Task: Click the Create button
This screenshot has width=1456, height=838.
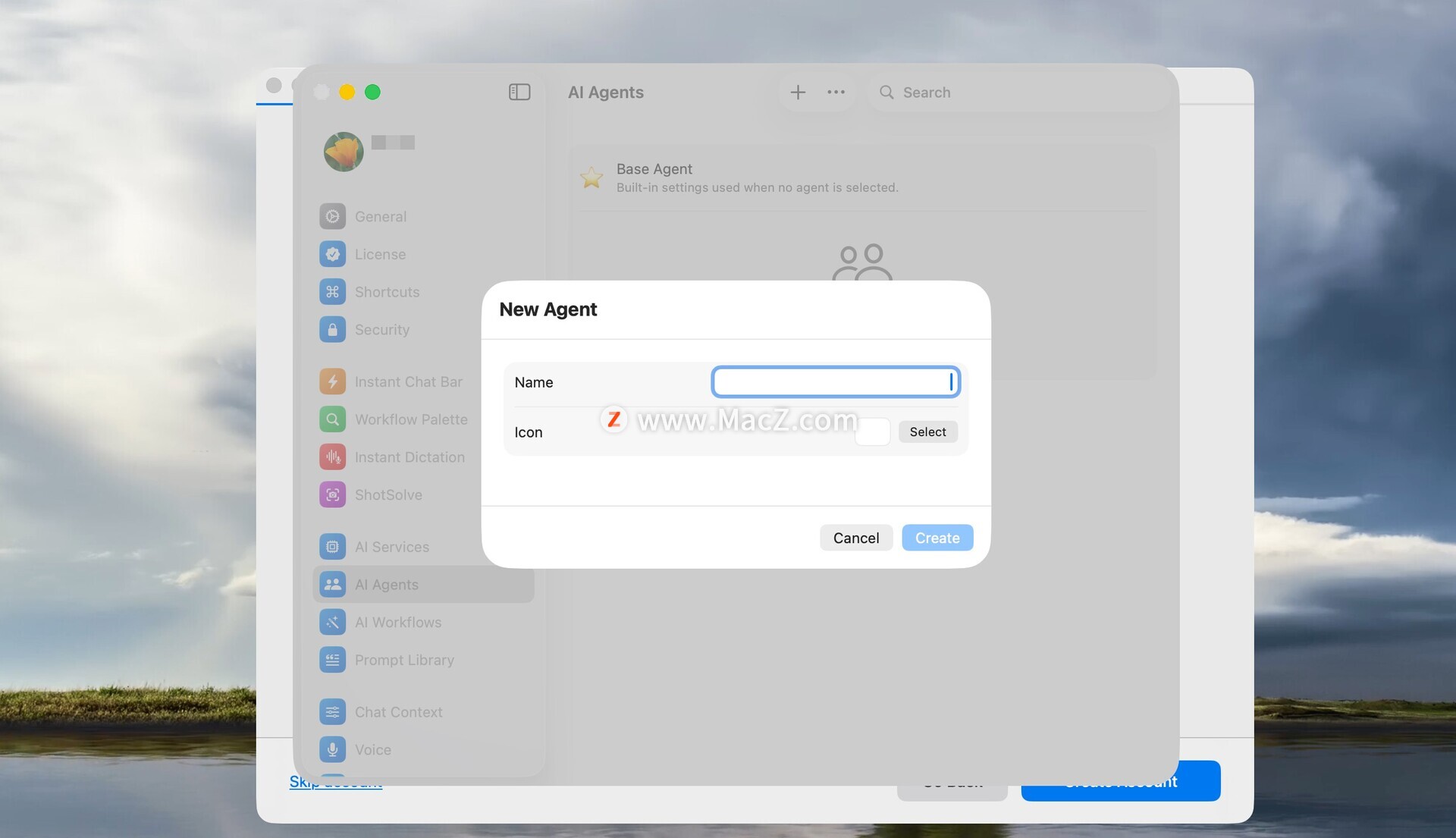Action: 937,538
